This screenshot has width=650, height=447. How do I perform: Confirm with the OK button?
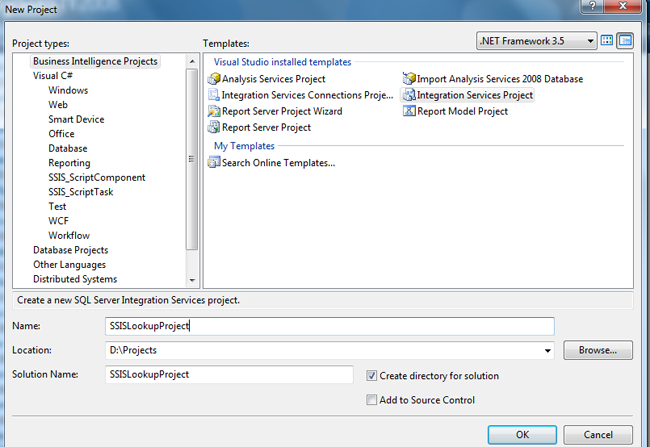click(522, 435)
